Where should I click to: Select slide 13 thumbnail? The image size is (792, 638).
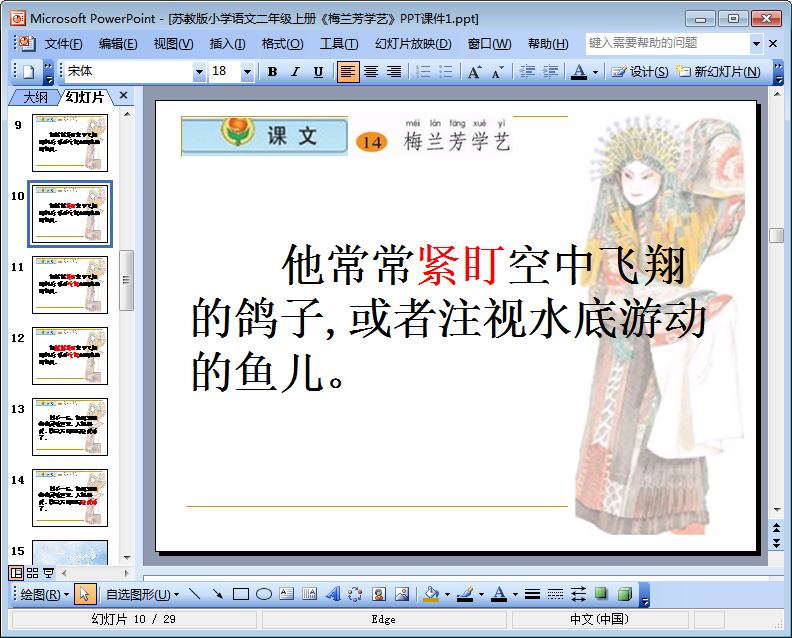pyautogui.click(x=70, y=427)
